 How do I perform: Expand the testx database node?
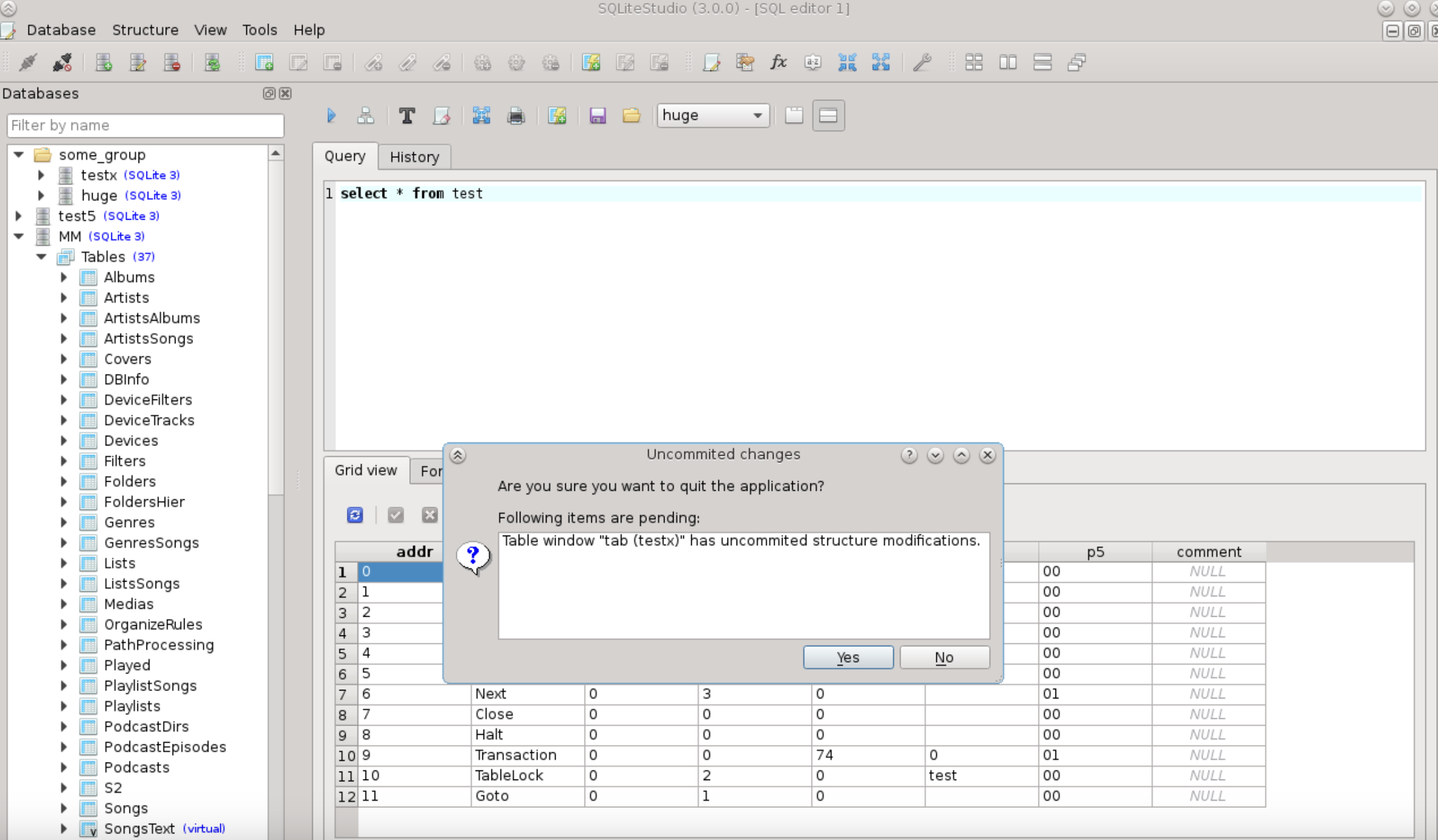click(x=41, y=176)
